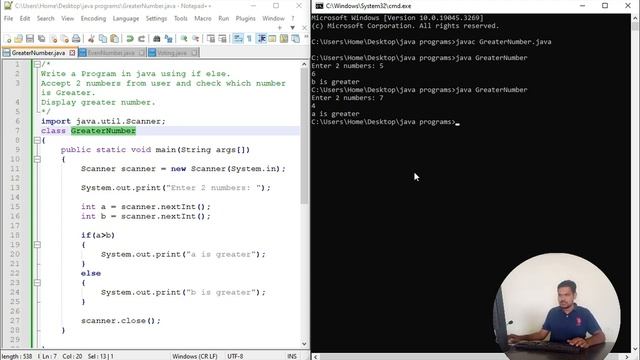640x360 pixels.
Task: Open the Document Map toolbar icon
Action: 284,39
